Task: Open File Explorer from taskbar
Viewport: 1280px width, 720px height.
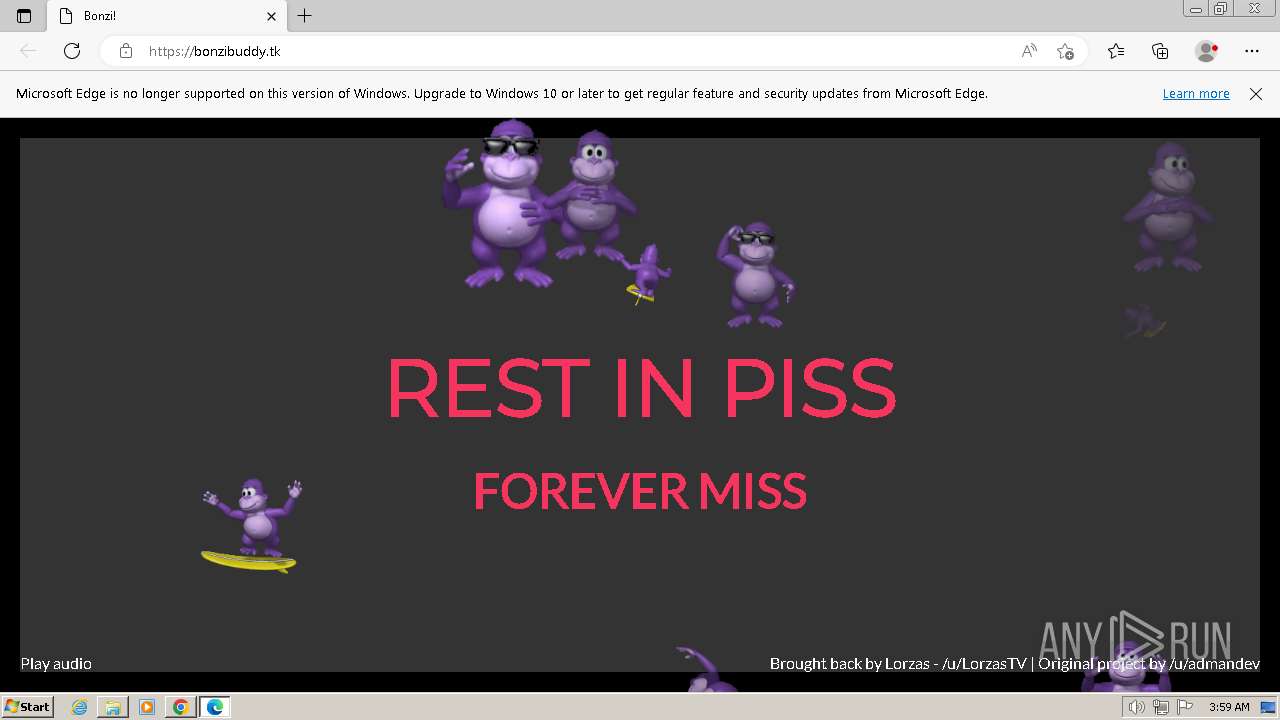Action: [x=113, y=707]
